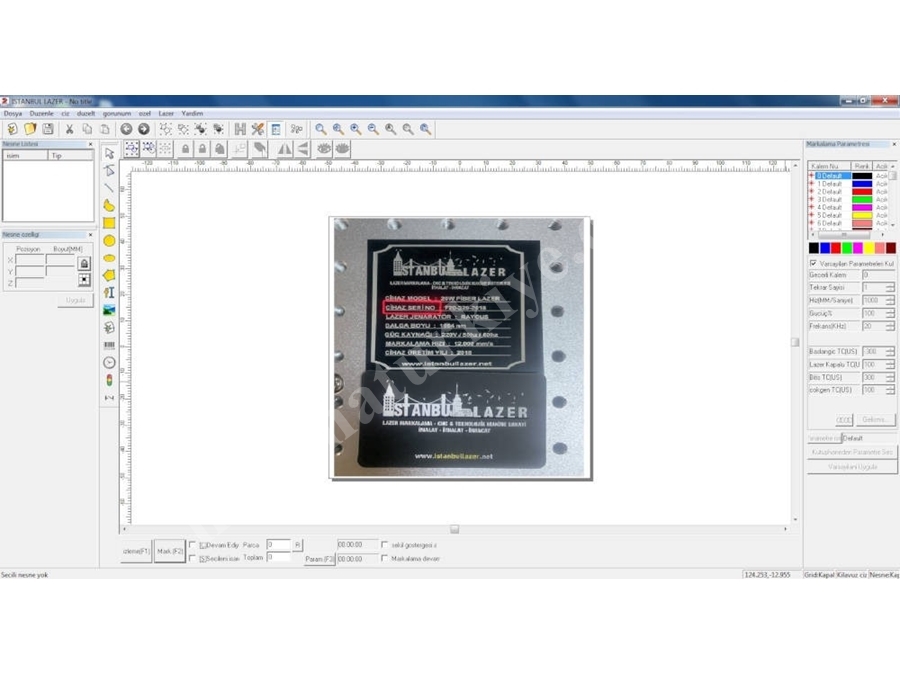The height and width of the screenshot is (675, 900).
Task: Adjust the Frekans(KHz) spinner arrows
Action: click(890, 327)
